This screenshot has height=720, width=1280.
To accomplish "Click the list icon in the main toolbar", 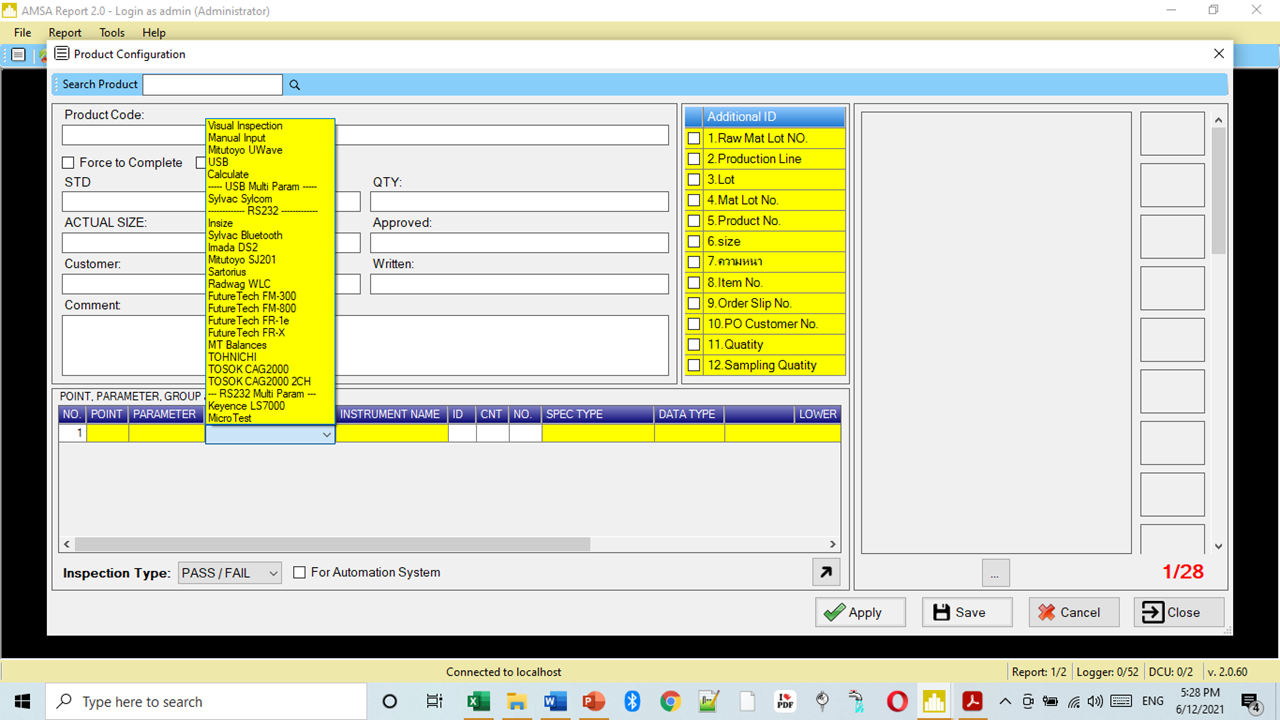I will tap(18, 55).
